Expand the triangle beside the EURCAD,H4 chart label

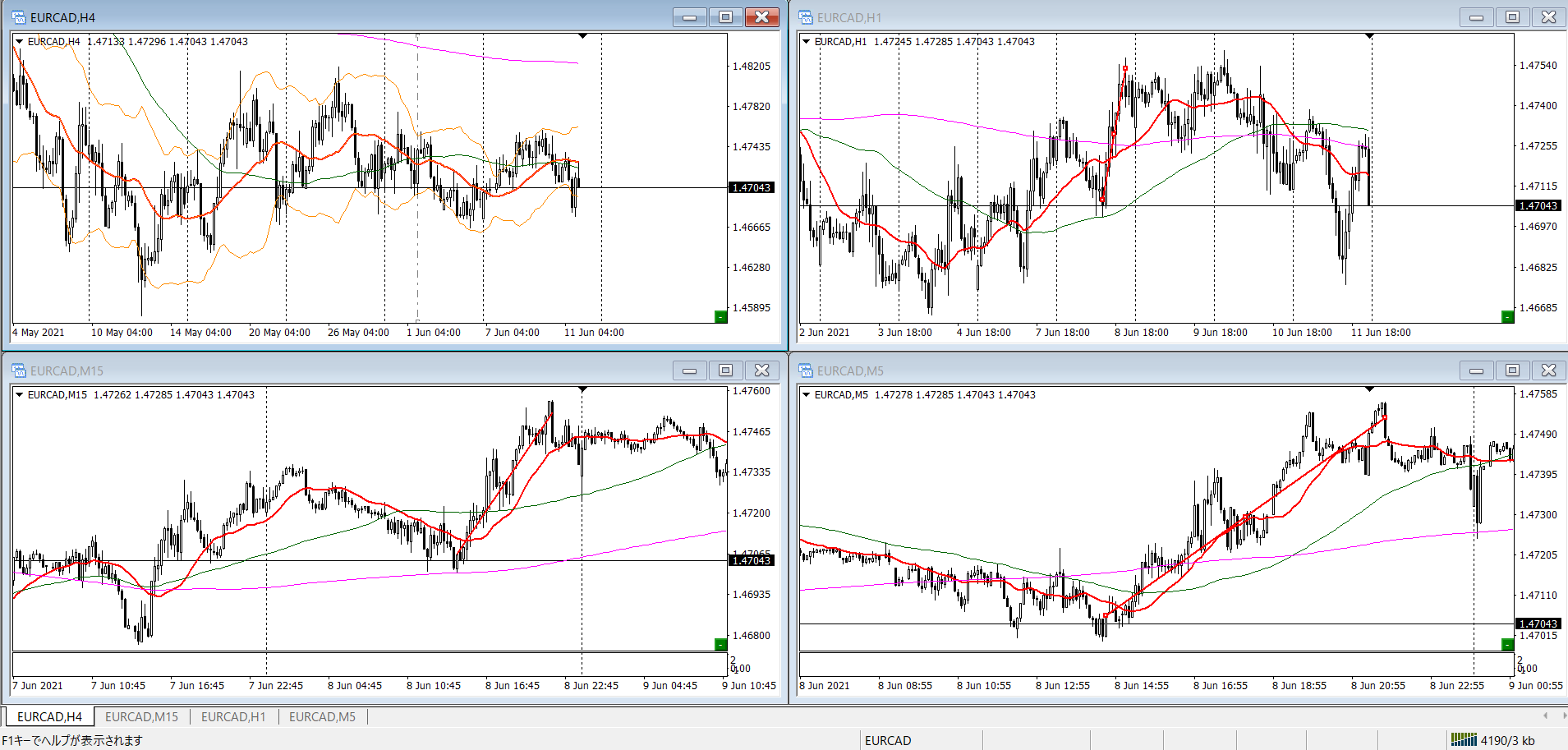click(20, 42)
